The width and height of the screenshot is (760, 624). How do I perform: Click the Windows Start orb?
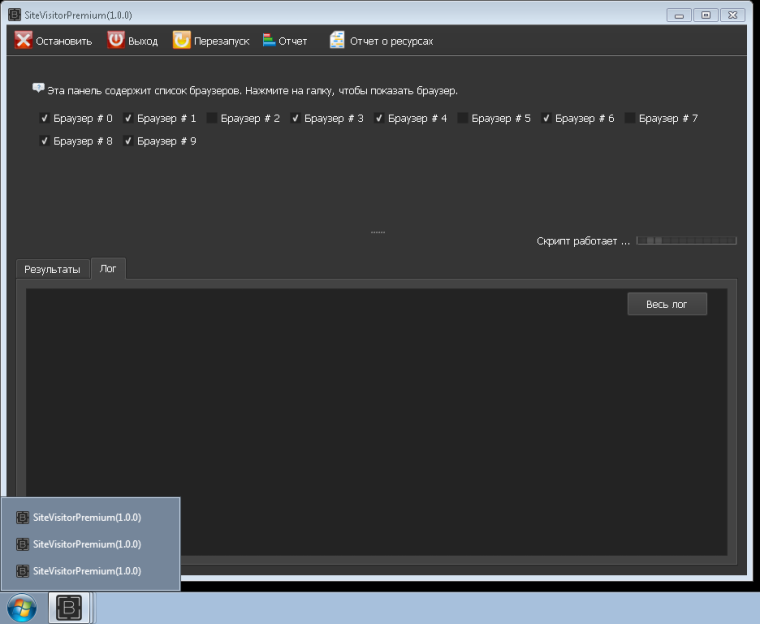coord(21,607)
